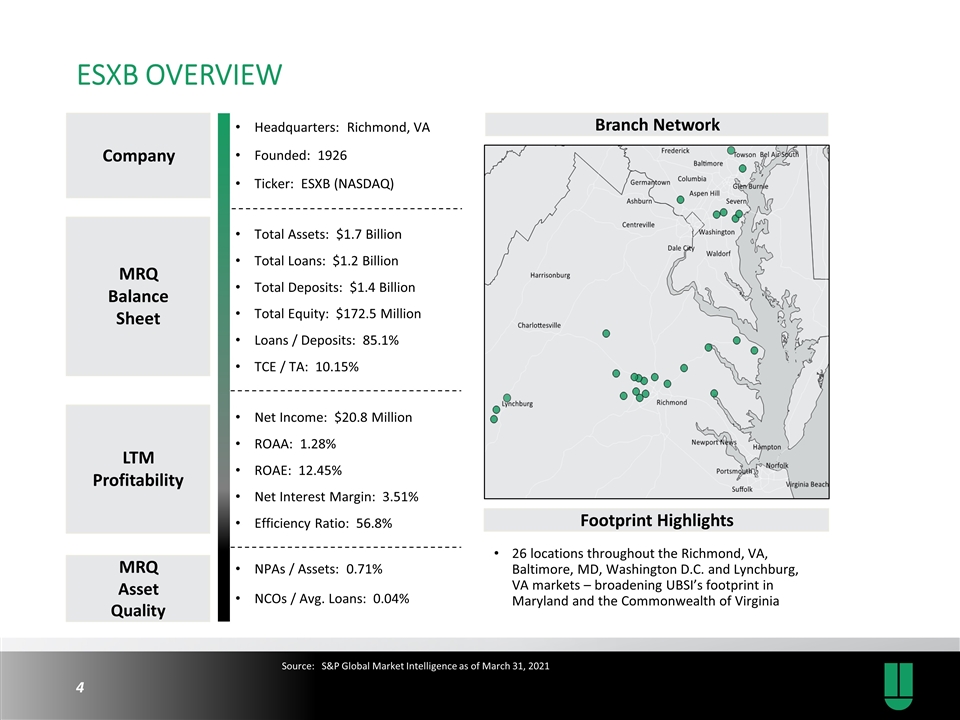Click the isolated branch dot east of Charlottesville
Viewport: 960px width, 720px height.
(606, 334)
